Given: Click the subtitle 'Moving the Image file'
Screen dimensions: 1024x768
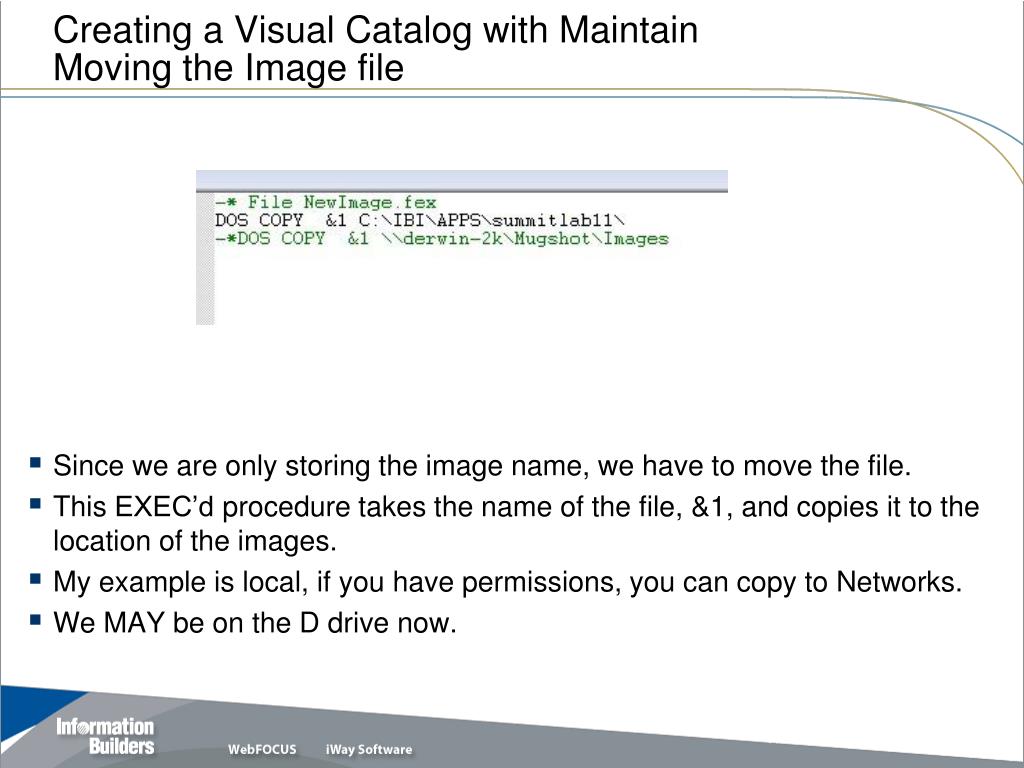Looking at the screenshot, I should click(229, 68).
